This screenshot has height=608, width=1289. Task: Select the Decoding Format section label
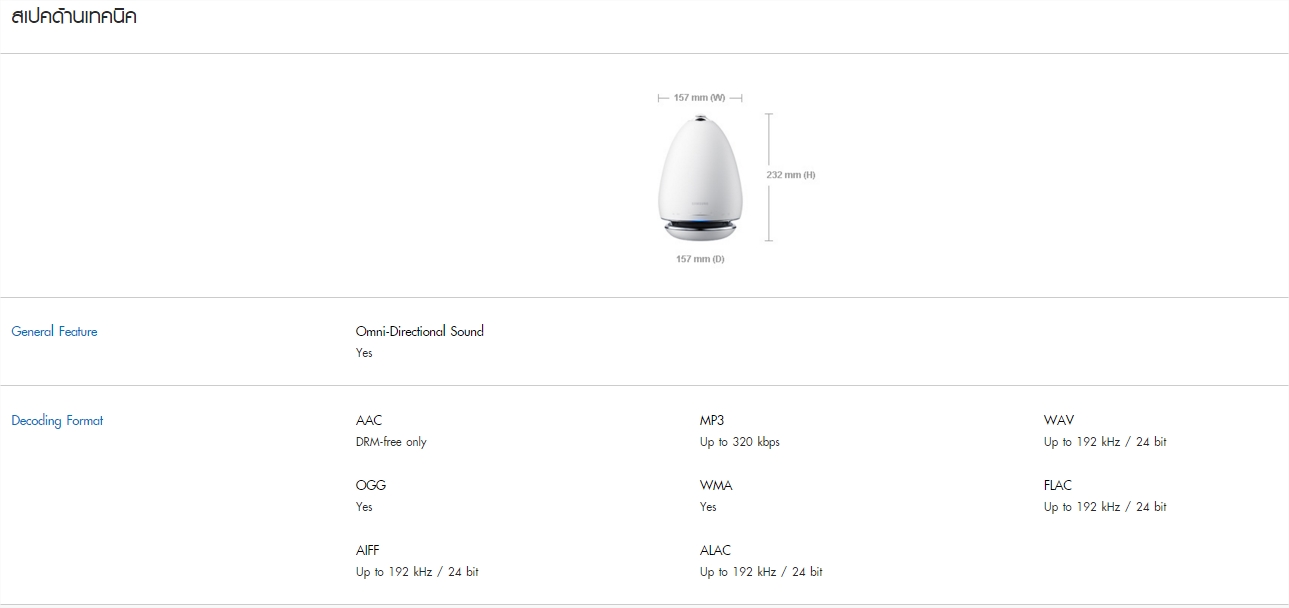[57, 420]
